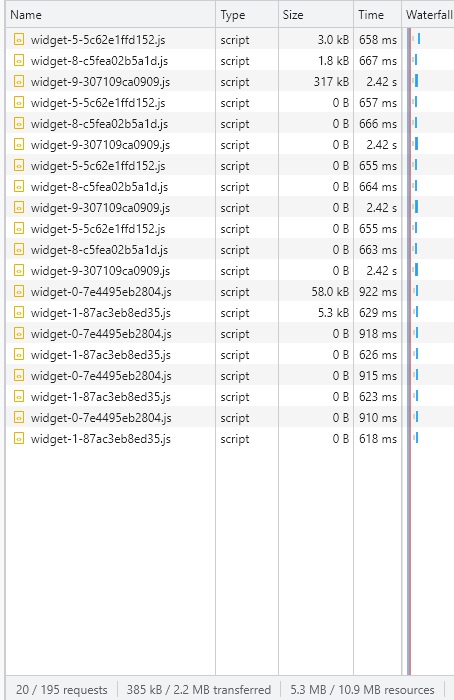454x700 pixels.
Task: Click the file icon of the widget-0 row timed 918 ms
Action: 19,333
